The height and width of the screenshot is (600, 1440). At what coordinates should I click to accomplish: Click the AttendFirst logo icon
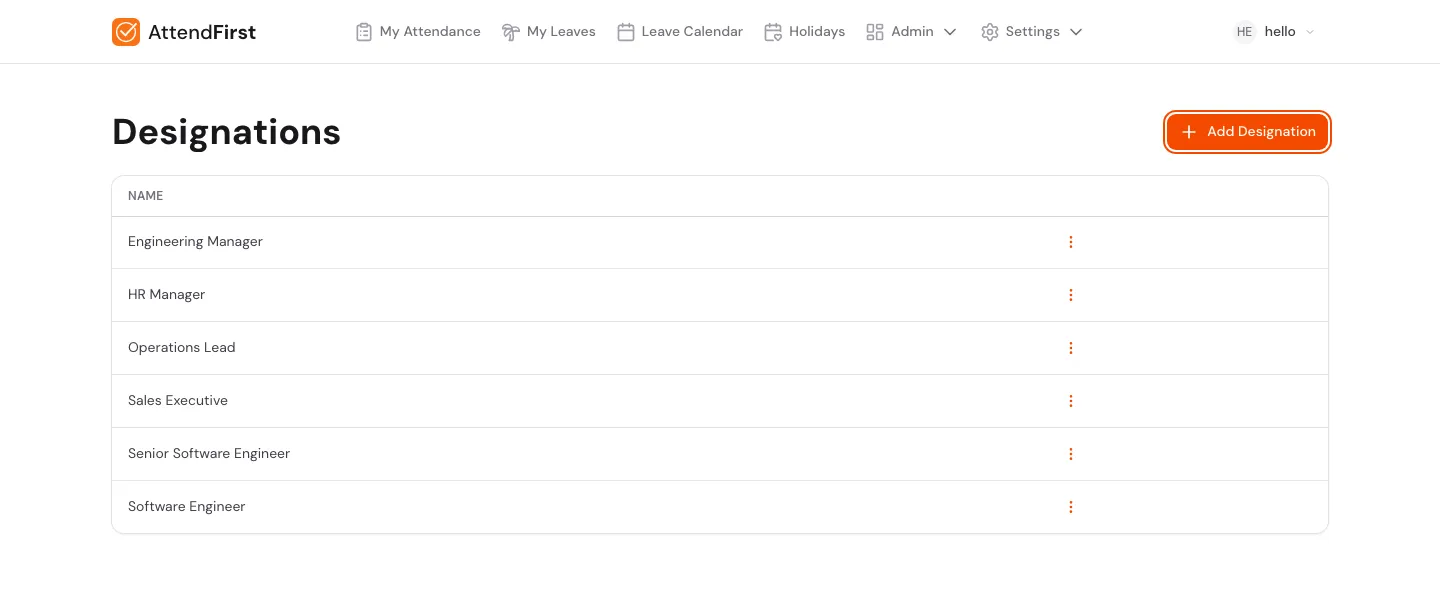126,32
